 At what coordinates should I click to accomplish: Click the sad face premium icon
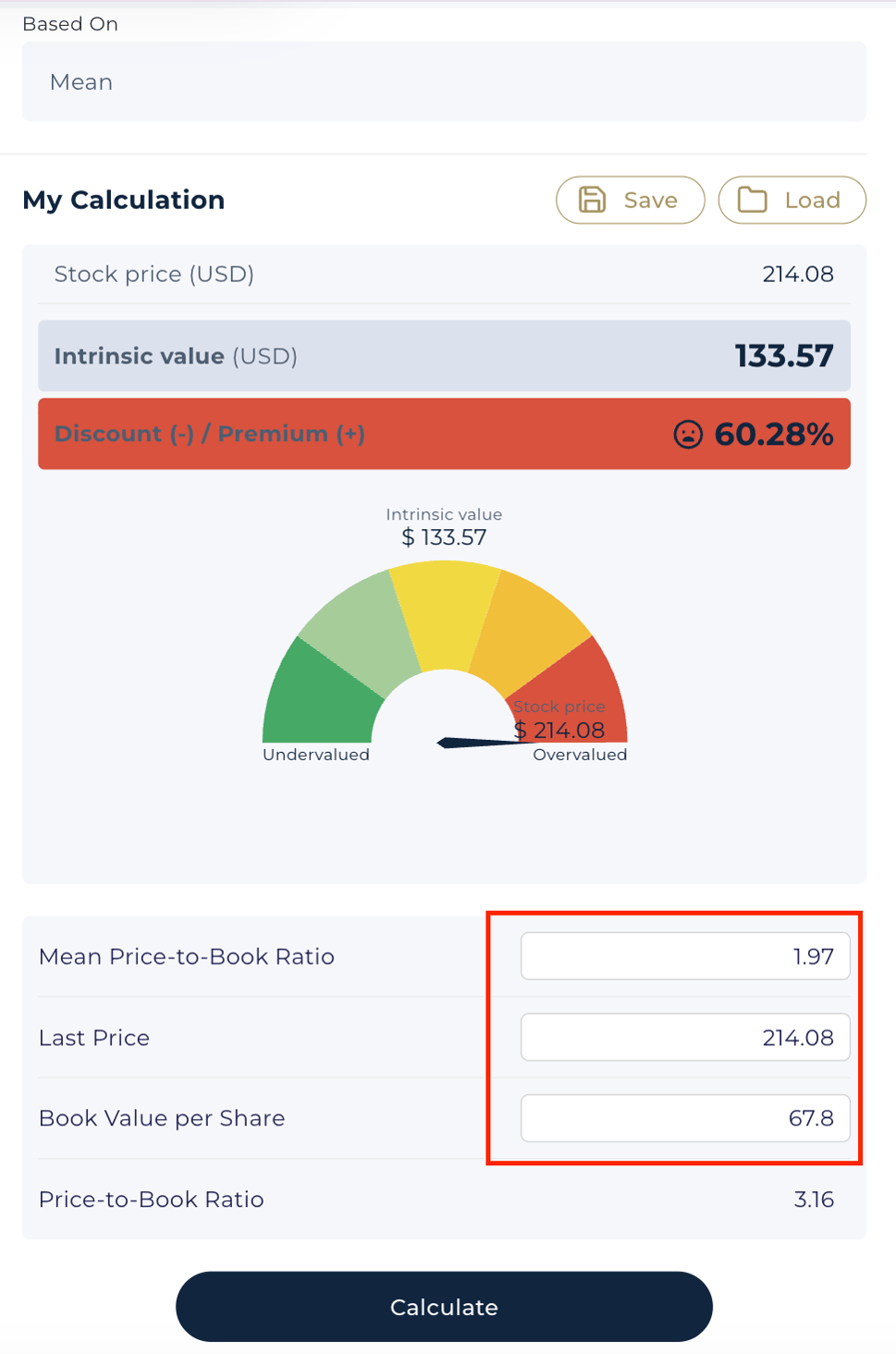[688, 434]
